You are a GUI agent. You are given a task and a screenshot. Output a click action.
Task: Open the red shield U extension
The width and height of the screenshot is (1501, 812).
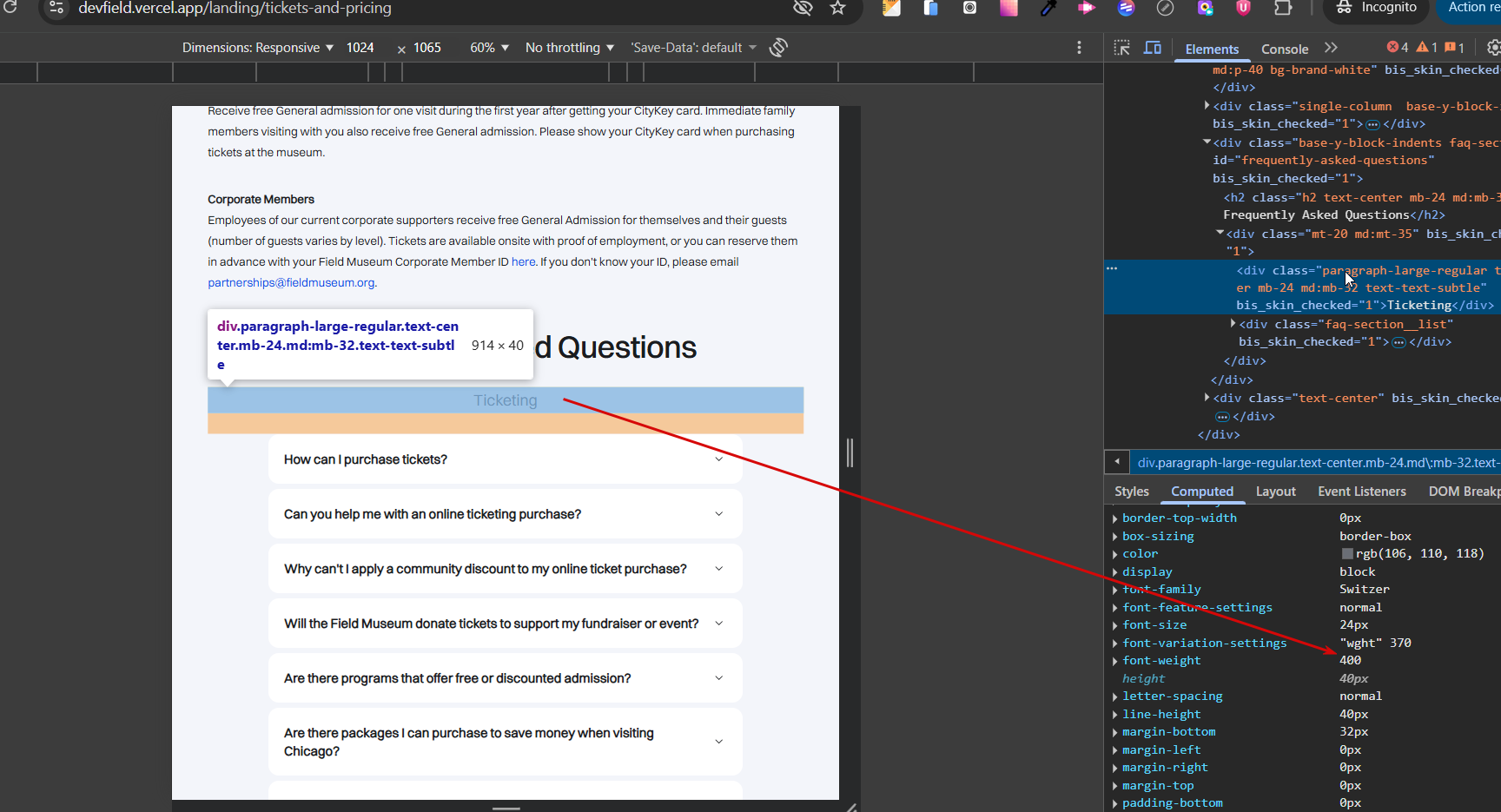(x=1243, y=8)
